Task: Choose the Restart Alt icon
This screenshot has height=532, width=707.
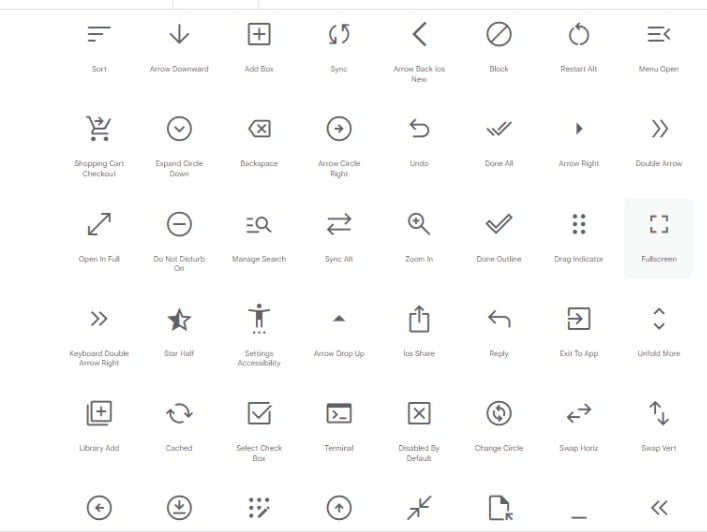Action: click(x=579, y=34)
